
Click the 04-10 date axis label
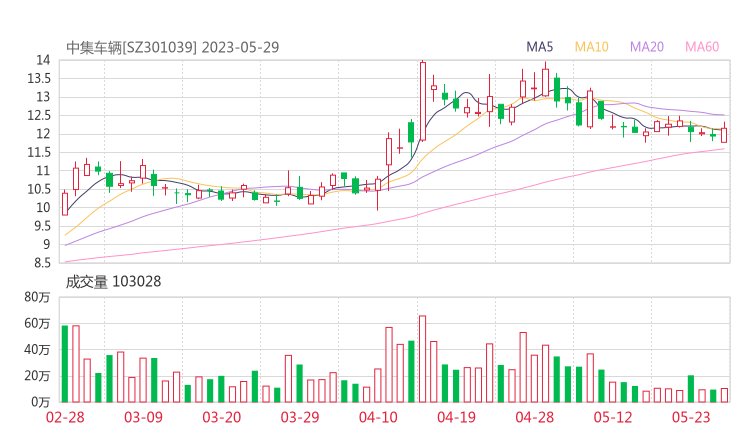click(x=378, y=417)
